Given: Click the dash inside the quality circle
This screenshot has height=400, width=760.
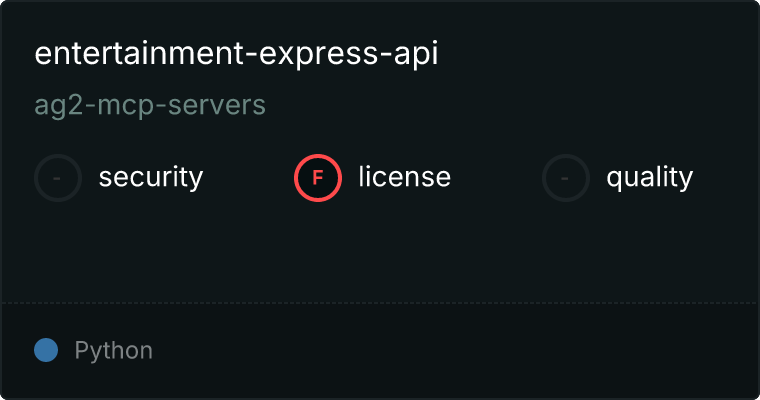Looking at the screenshot, I should (x=566, y=178).
